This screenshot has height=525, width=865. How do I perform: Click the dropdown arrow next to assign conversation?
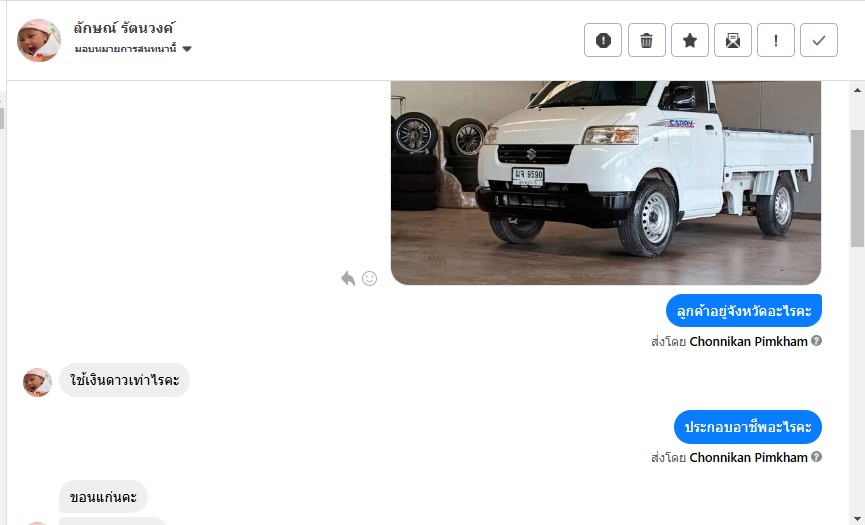187,49
